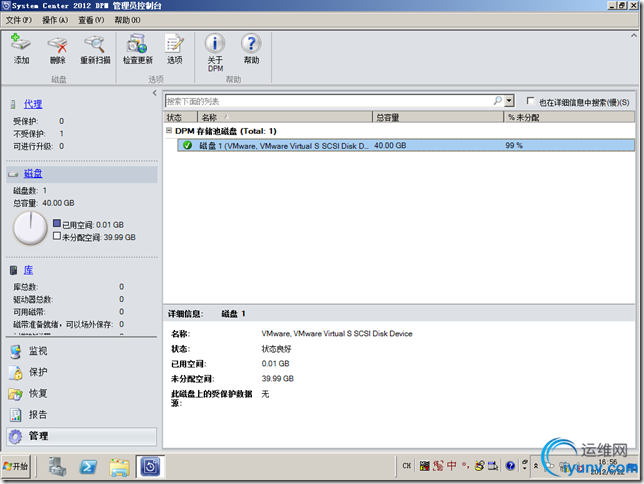Select the 磁盘 1 VMware Virtual S SCSI row
This screenshot has width=644, height=484.
(406, 145)
